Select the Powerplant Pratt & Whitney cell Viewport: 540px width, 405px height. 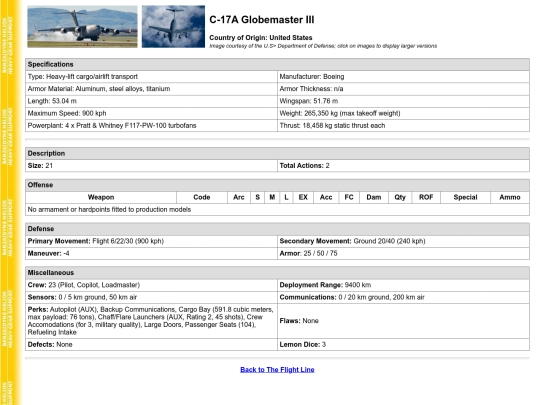(151, 125)
